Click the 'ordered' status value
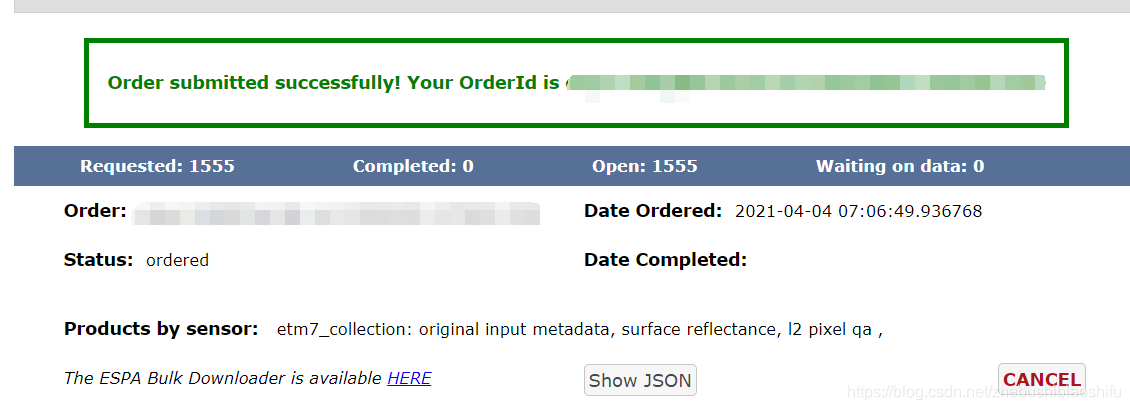 177,260
